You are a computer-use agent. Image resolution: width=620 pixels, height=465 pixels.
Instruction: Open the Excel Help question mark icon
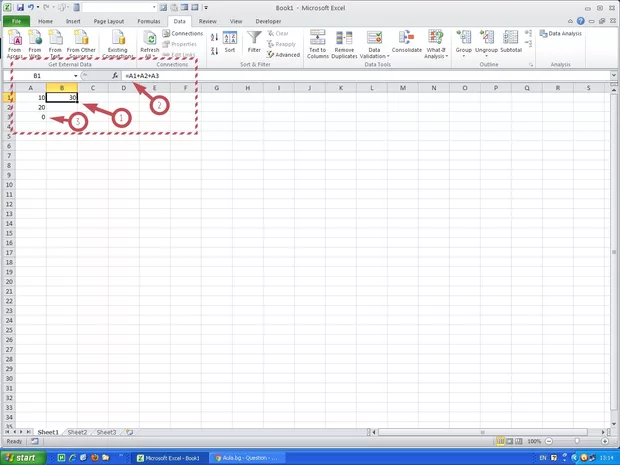580,21
